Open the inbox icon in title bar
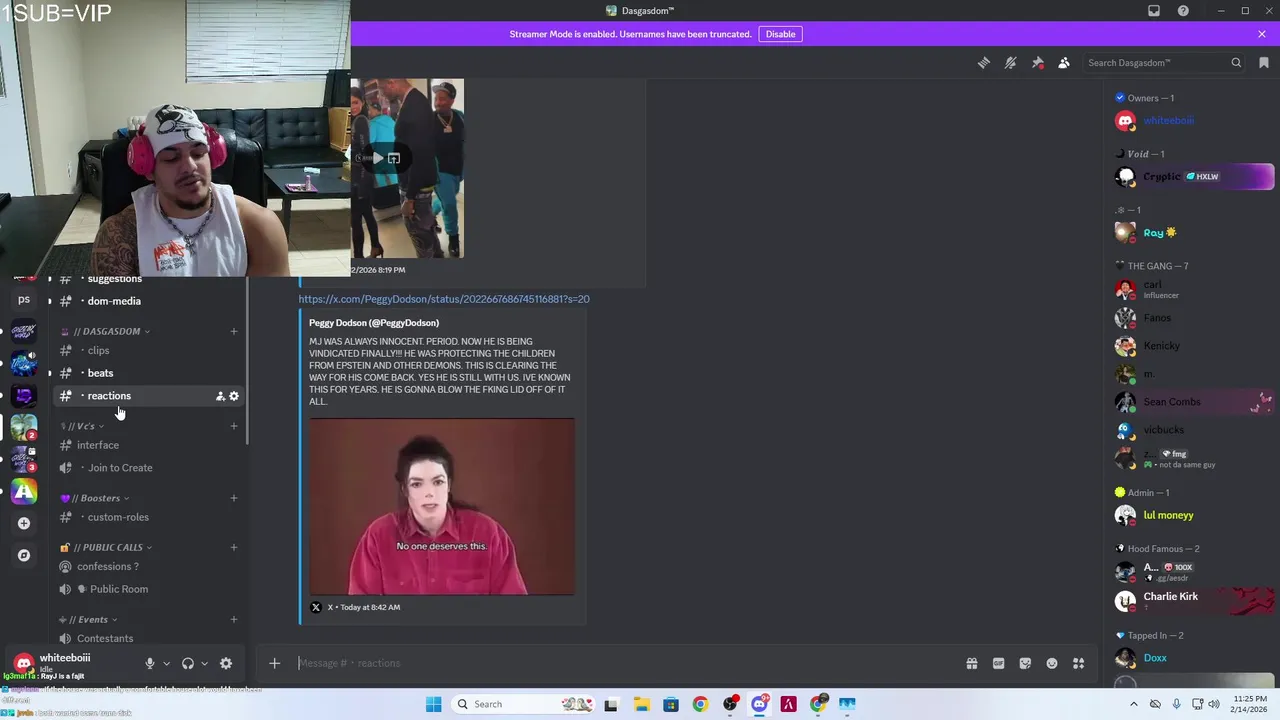Image resolution: width=1280 pixels, height=720 pixels. click(x=1154, y=11)
